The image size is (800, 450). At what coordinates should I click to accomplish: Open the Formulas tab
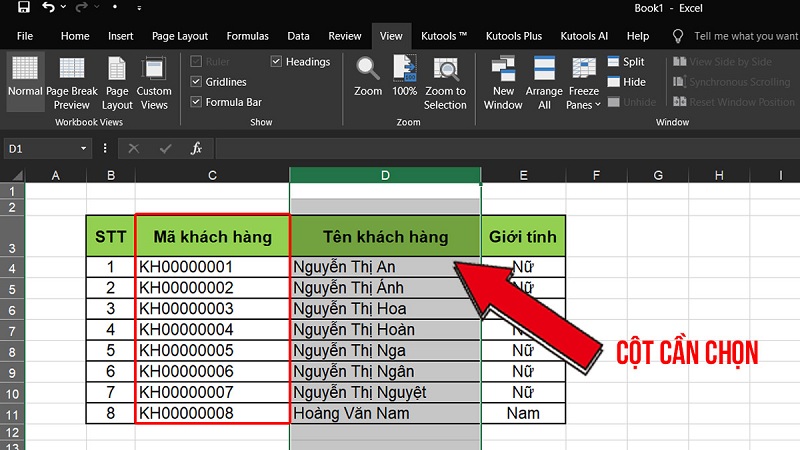click(x=247, y=36)
